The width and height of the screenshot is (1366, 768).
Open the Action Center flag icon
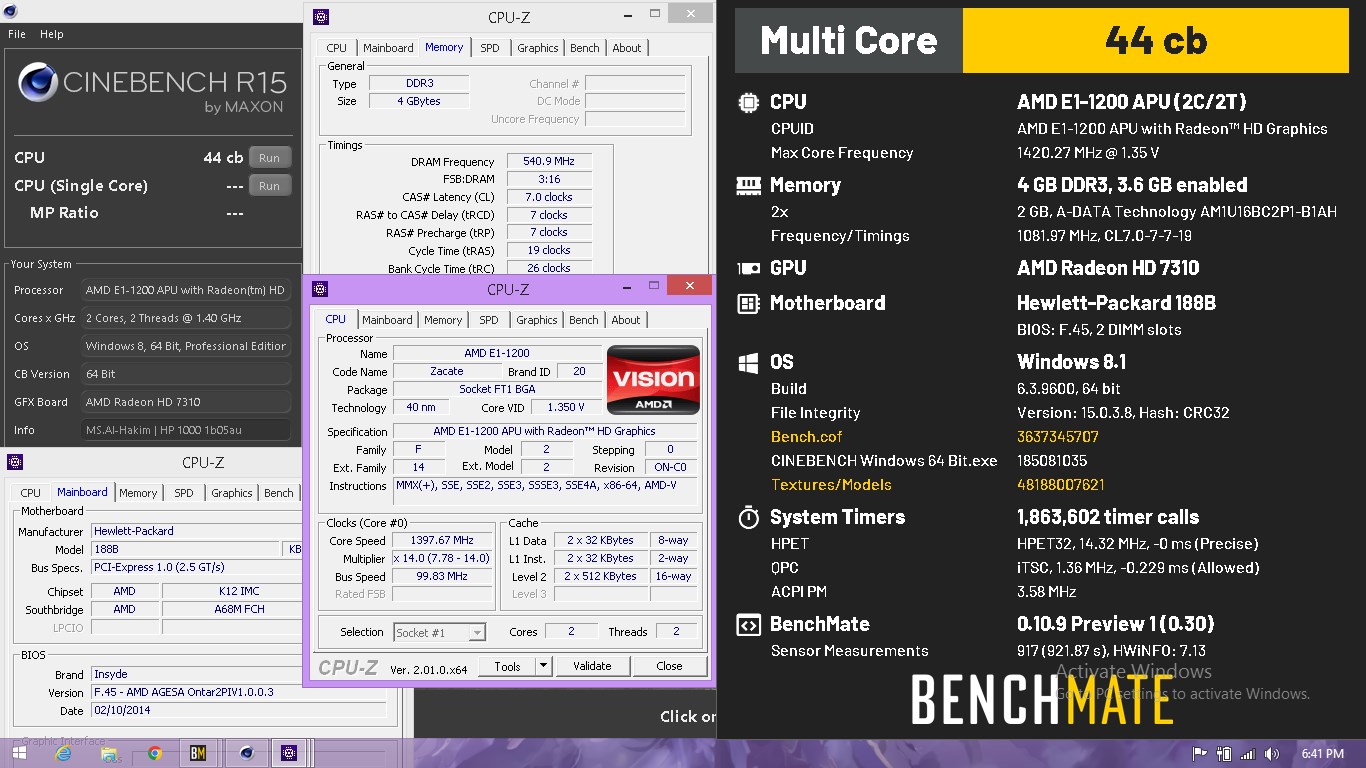pos(1200,754)
